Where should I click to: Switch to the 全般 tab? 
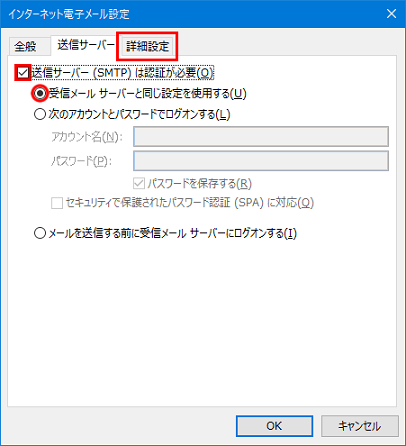pyautogui.click(x=26, y=46)
